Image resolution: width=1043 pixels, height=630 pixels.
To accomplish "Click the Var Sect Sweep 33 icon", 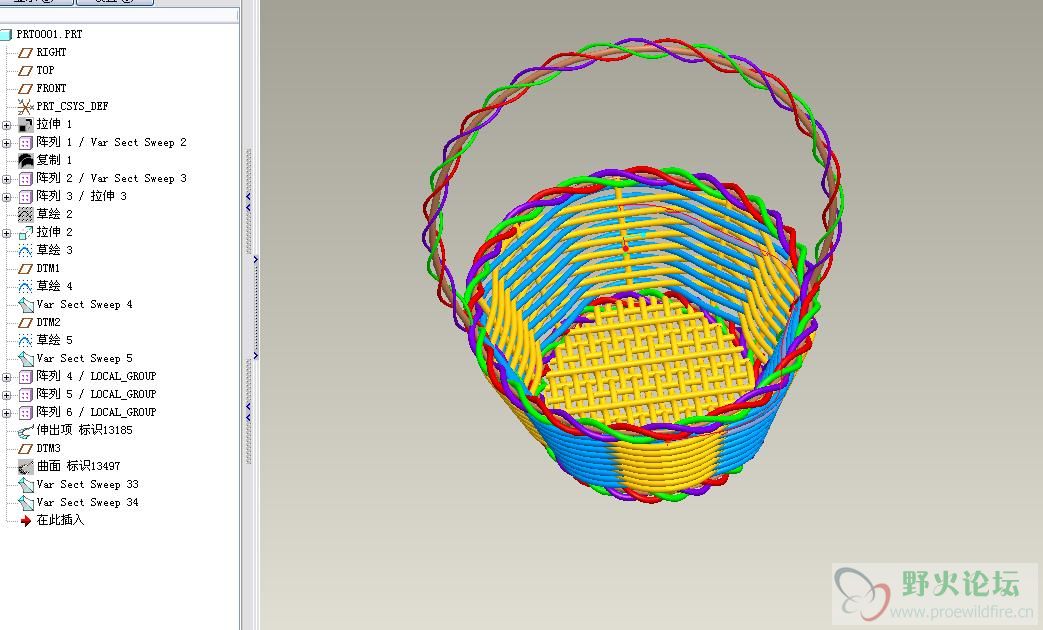I will coord(25,485).
